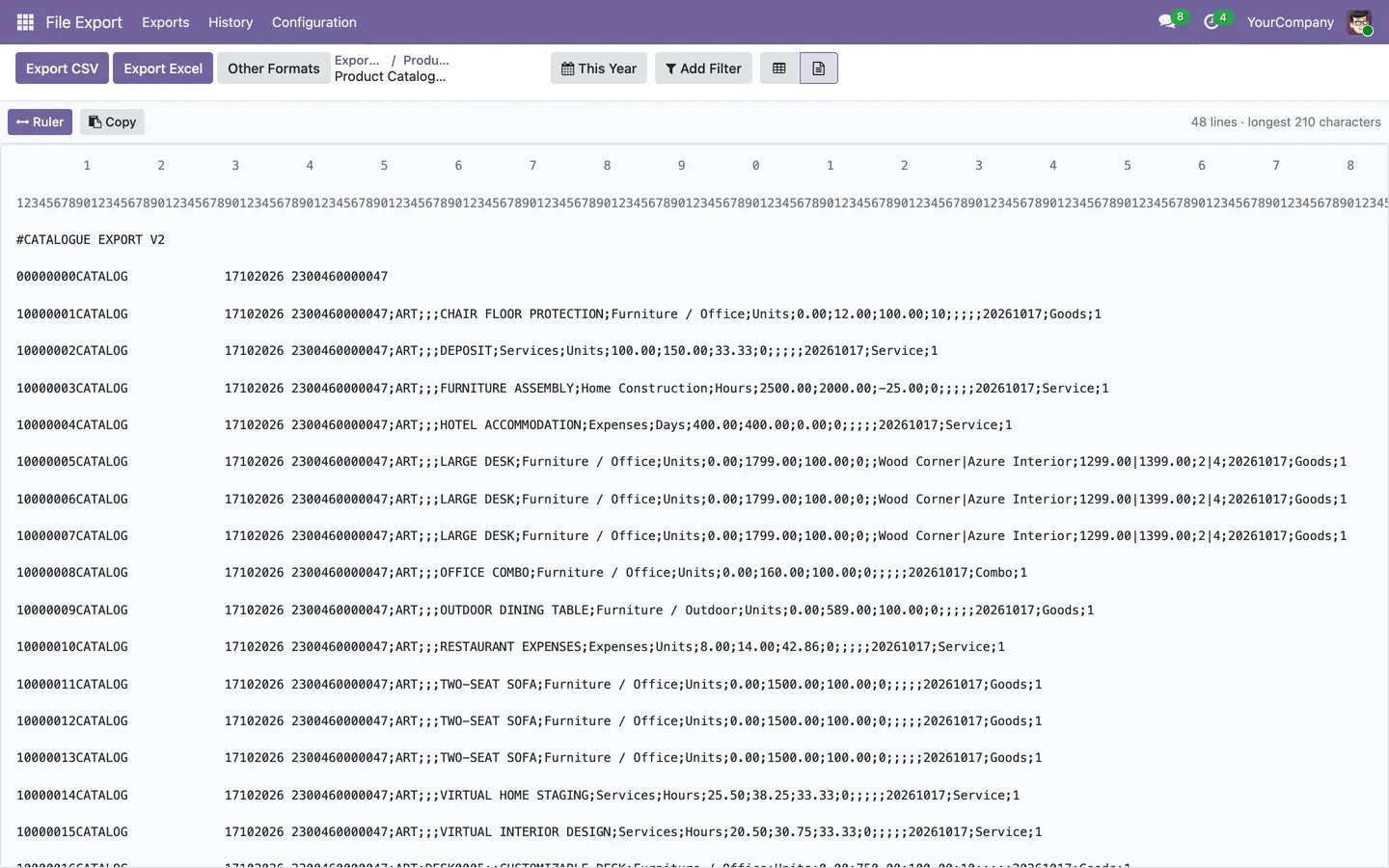Select the 00000000CATALOG header record line

(202, 277)
